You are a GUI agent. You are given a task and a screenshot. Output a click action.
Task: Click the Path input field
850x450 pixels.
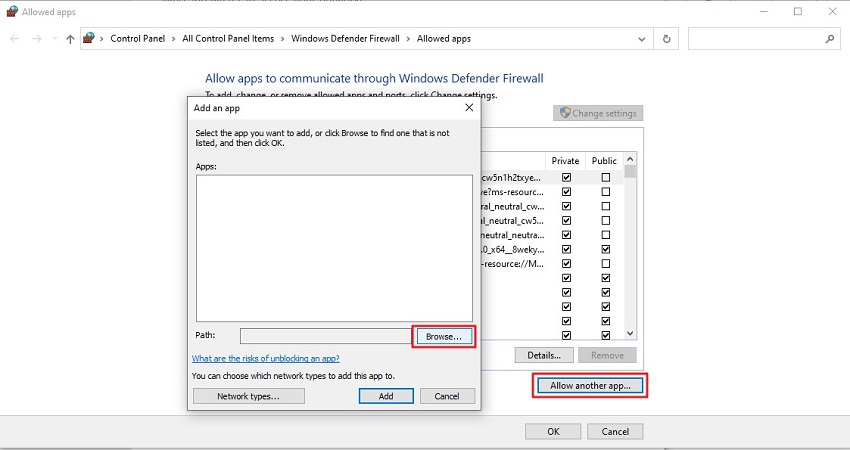pos(325,336)
